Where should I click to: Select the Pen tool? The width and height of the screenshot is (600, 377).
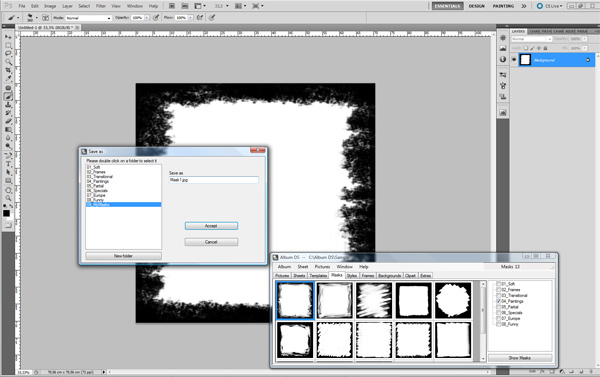tap(8, 155)
